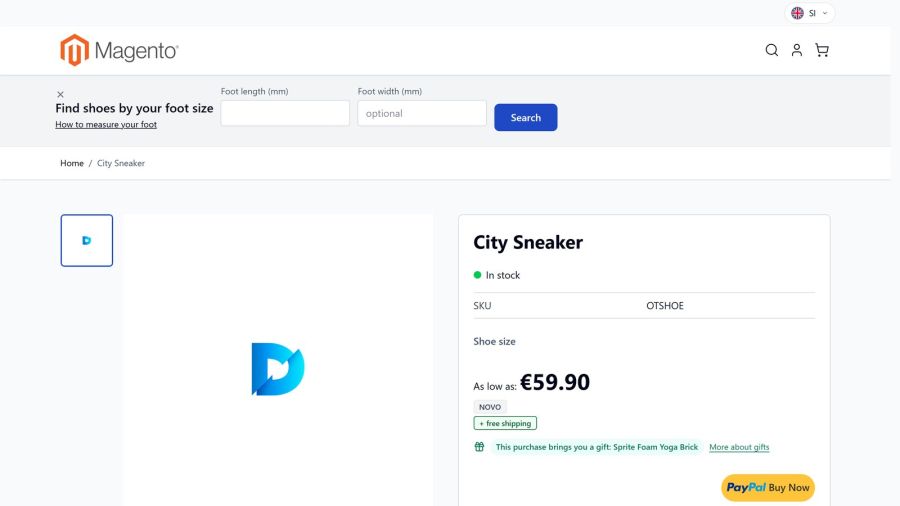Click the OTSHOE SKU value
Image resolution: width=900 pixels, height=506 pixels.
(665, 306)
